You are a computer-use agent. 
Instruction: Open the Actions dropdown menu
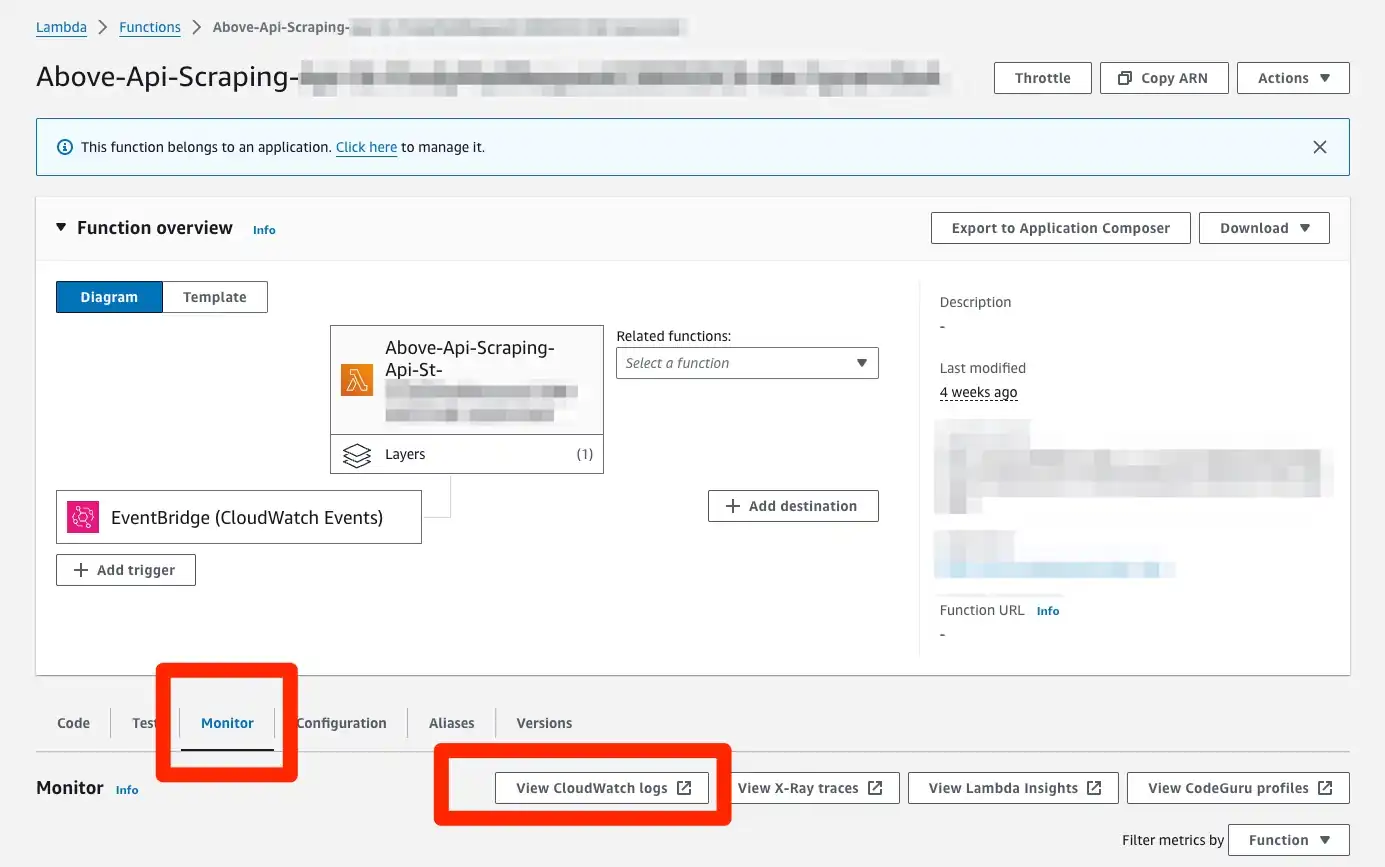pos(1292,78)
